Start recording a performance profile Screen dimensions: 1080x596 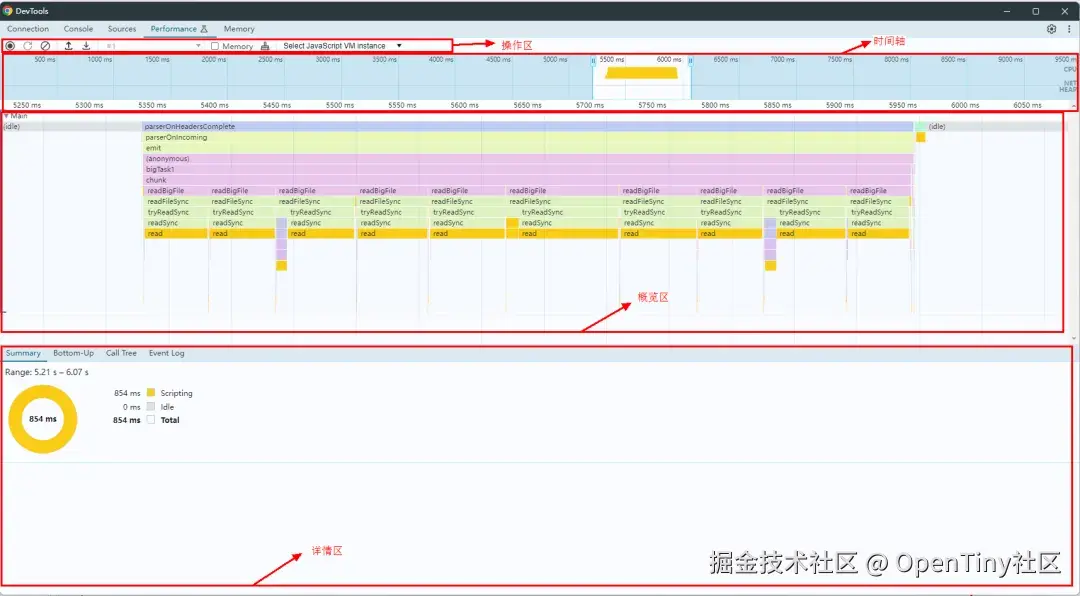[x=10, y=46]
